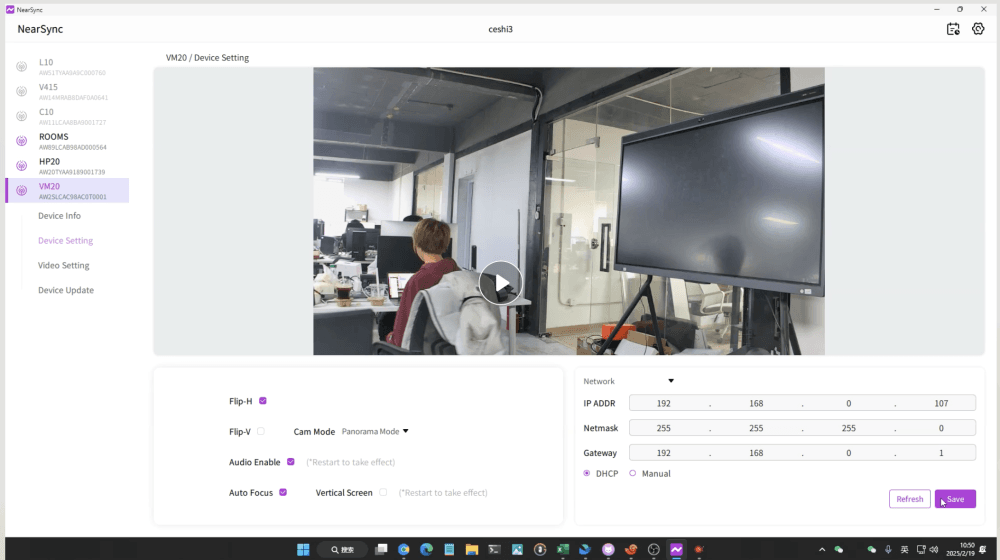Enable the Flip-V checkbox
The height and width of the screenshot is (560, 1000).
(261, 431)
